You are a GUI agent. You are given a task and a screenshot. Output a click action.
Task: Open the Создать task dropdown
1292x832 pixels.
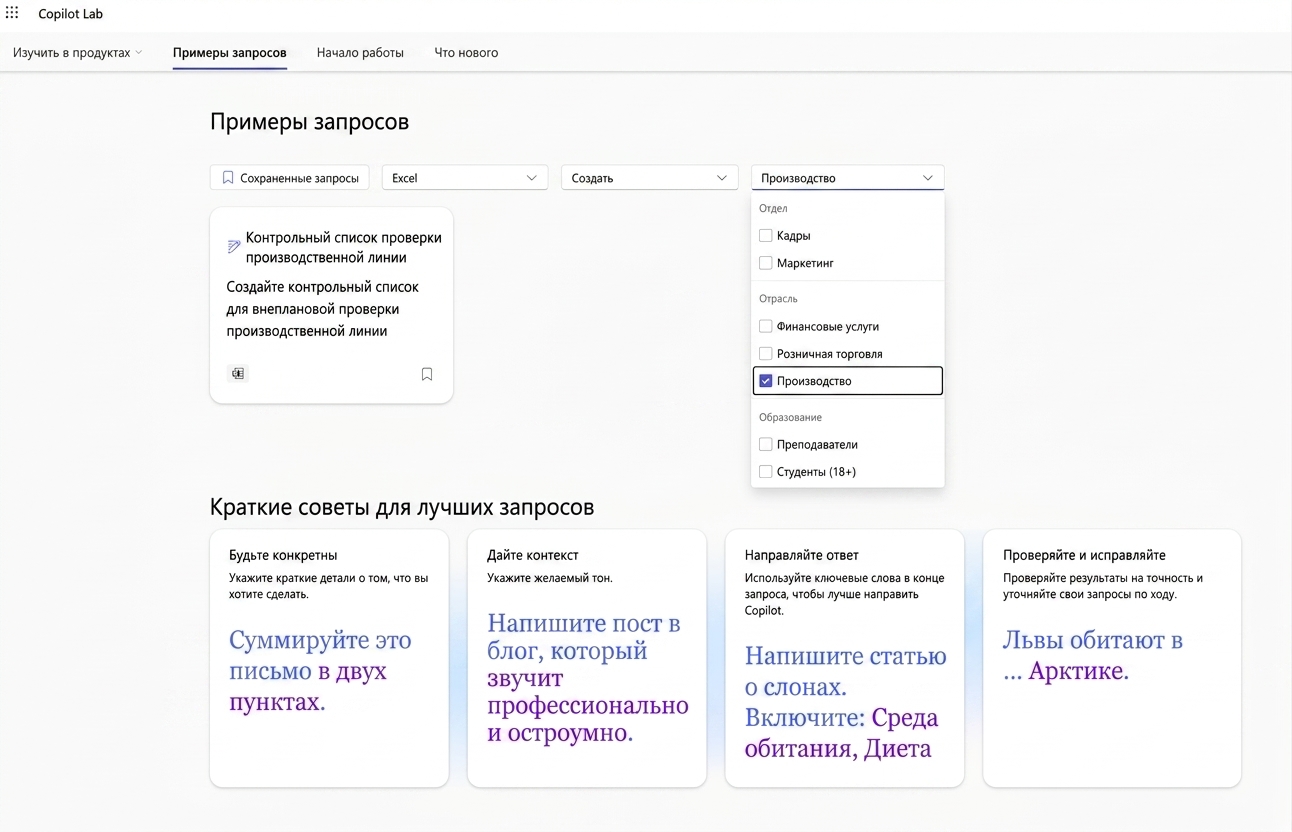648,178
